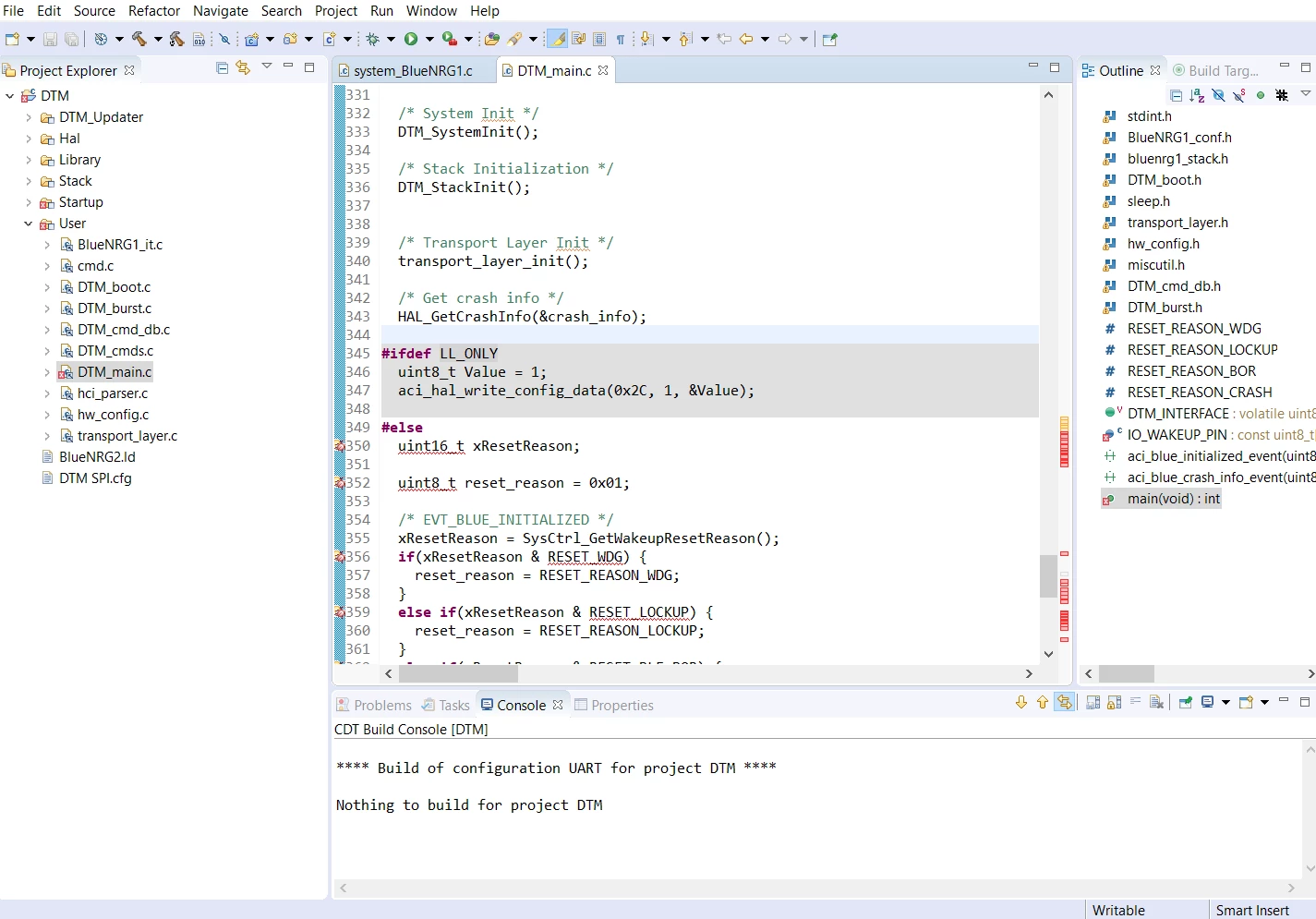The image size is (1316, 919).
Task: Select hci_parser.c in Project Explorer
Action: [113, 393]
